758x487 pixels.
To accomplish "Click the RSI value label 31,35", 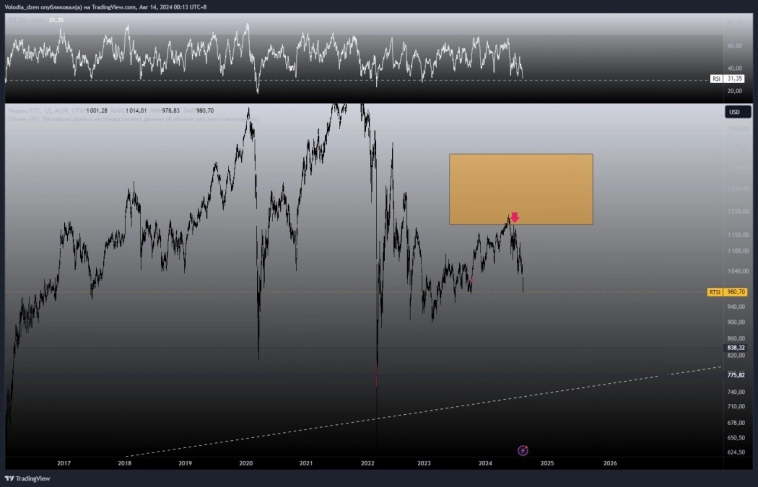I will (728, 78).
